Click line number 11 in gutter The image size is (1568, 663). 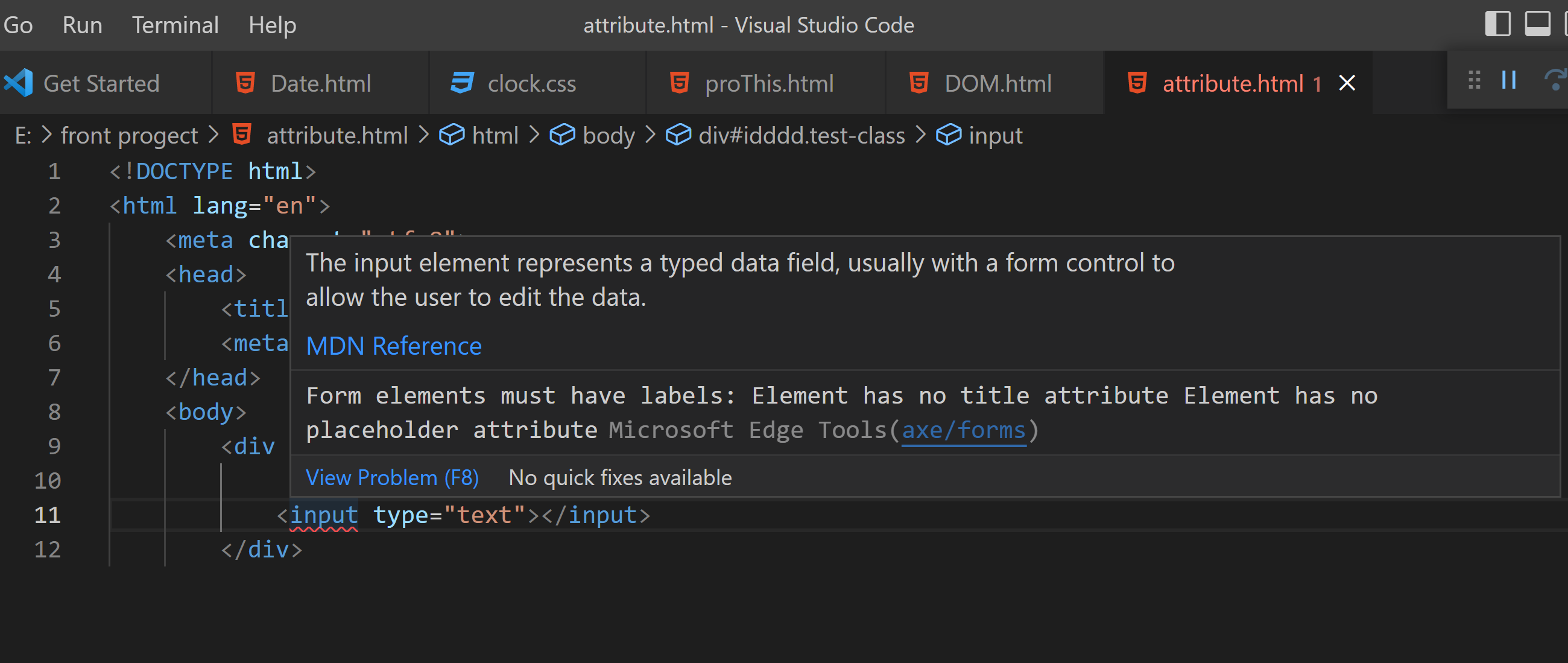[48, 515]
